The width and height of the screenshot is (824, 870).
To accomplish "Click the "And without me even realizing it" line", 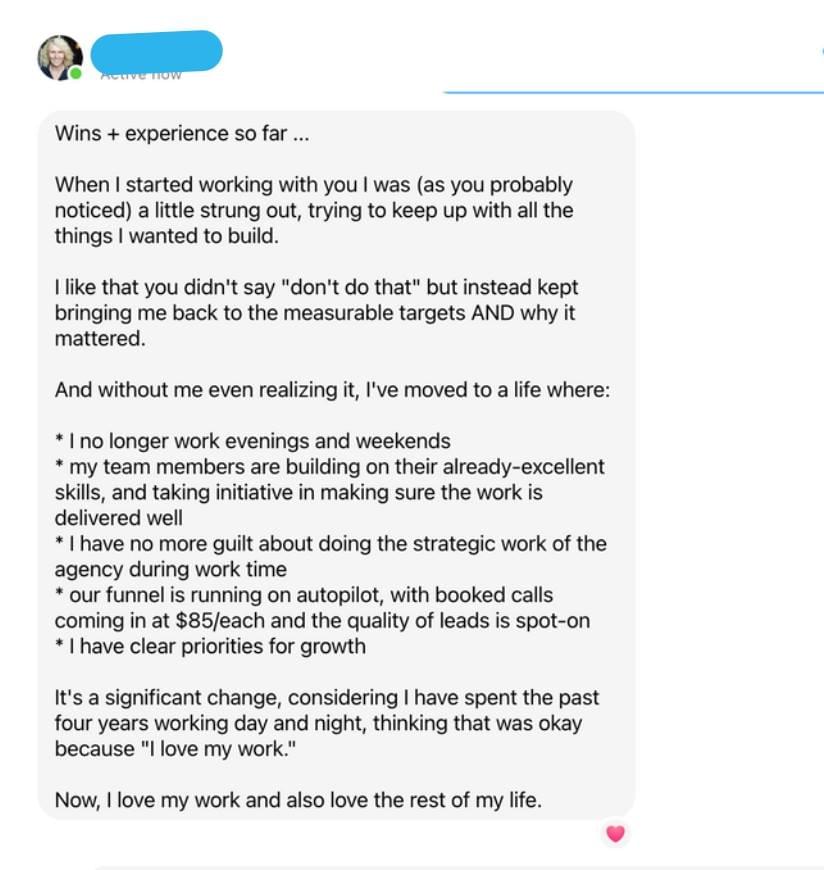I will coord(331,390).
